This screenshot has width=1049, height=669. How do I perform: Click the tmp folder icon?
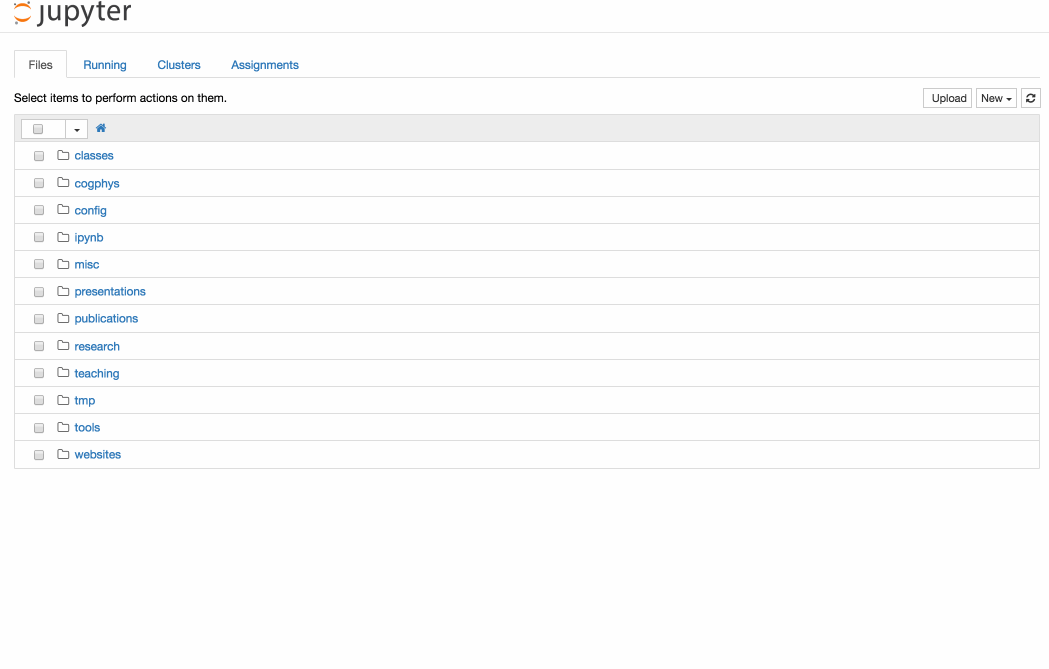click(63, 400)
